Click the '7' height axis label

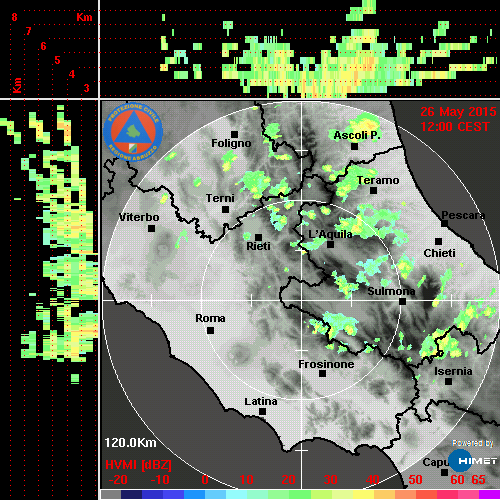click(x=29, y=31)
